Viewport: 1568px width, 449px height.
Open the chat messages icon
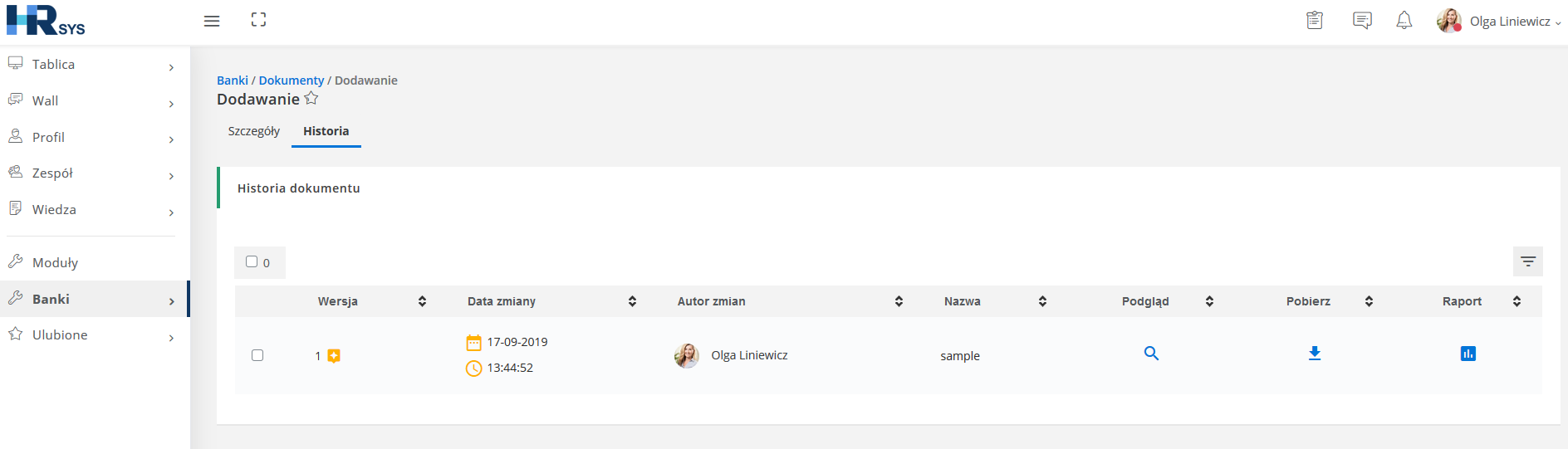1362,21
